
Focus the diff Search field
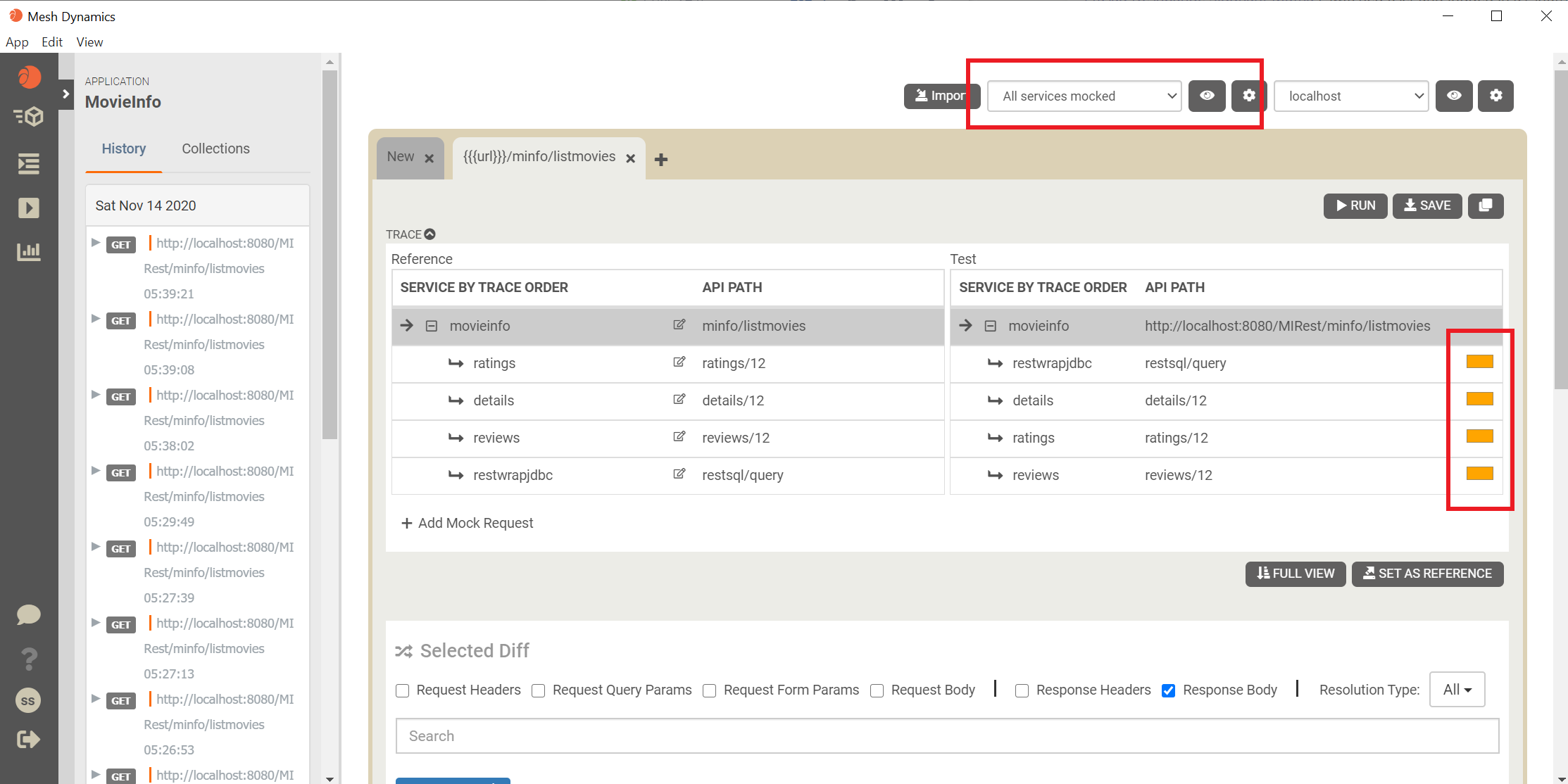[947, 736]
